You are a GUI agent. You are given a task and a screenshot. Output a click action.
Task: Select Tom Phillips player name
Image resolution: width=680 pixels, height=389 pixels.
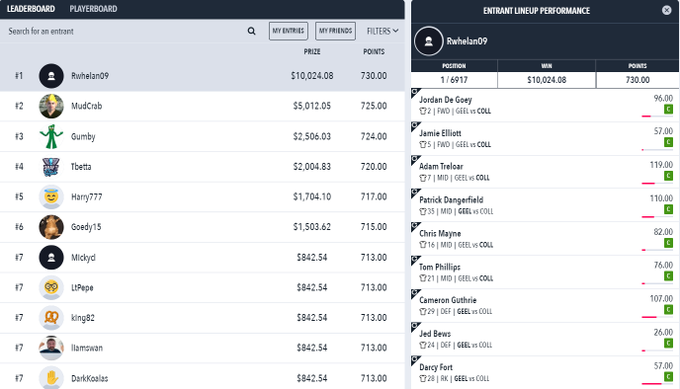pos(440,267)
